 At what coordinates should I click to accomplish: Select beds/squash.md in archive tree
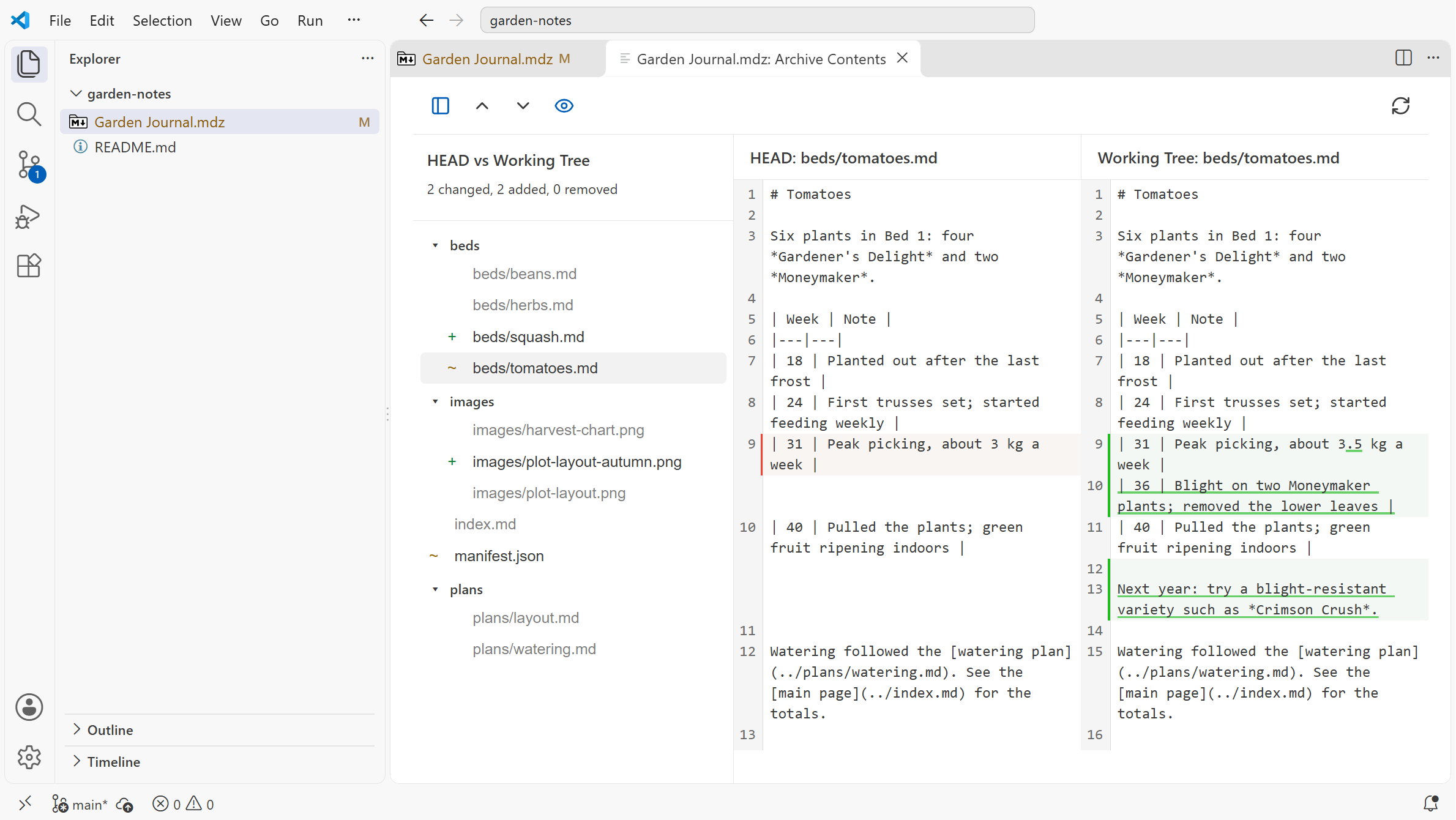tap(573, 337)
